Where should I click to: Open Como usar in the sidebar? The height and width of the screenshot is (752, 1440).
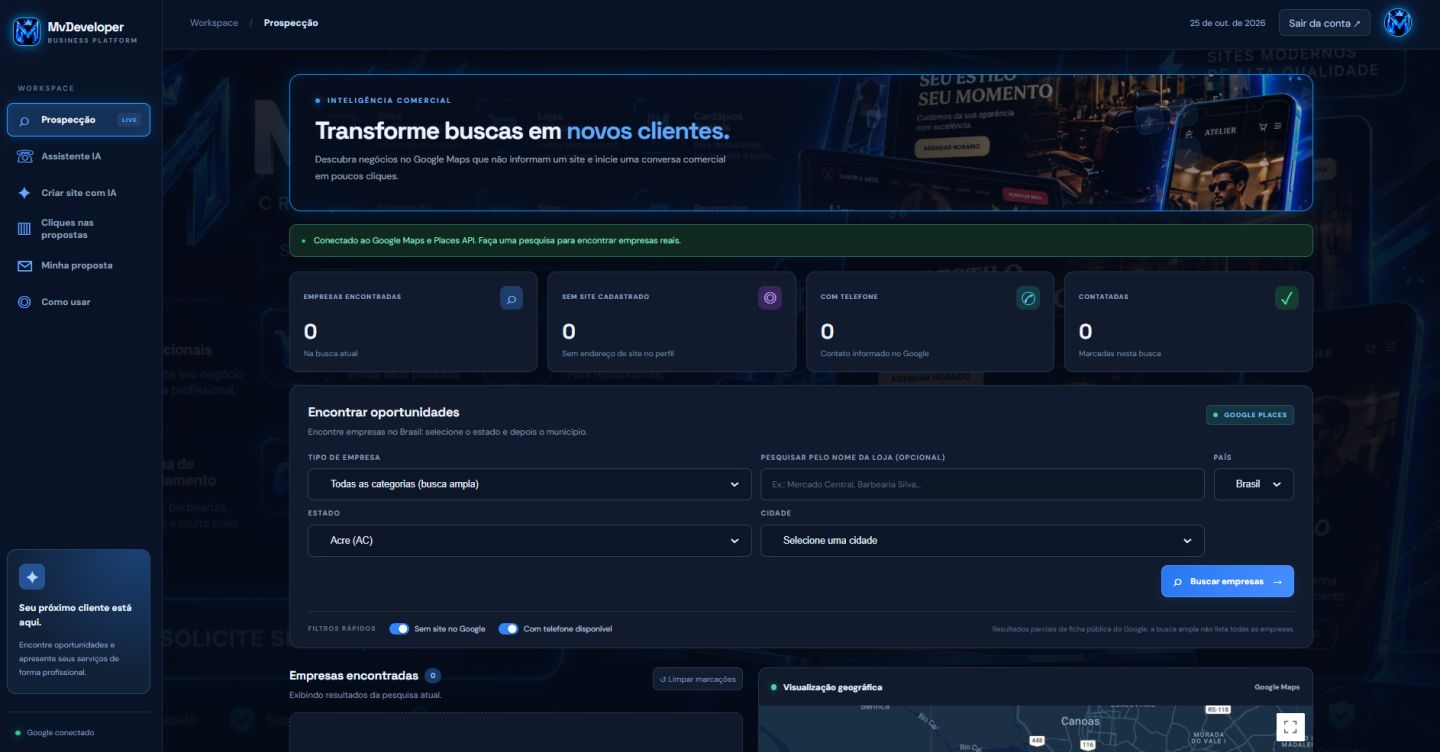coord(79,302)
